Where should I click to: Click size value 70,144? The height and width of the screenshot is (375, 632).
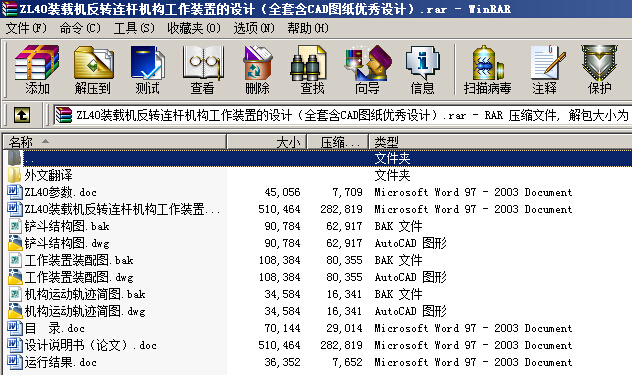(283, 328)
